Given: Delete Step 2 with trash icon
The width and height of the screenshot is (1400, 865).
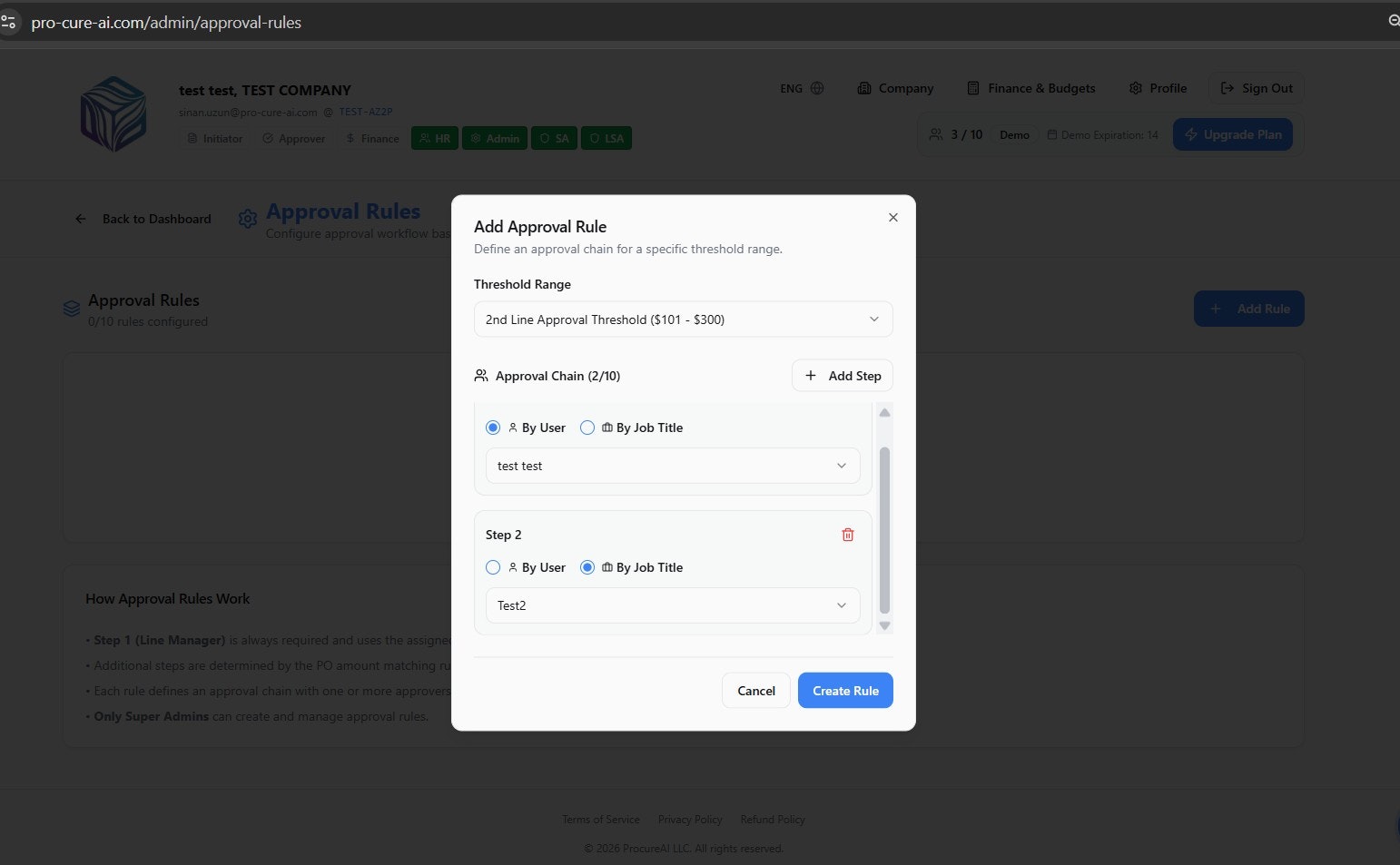Looking at the screenshot, I should 848,535.
